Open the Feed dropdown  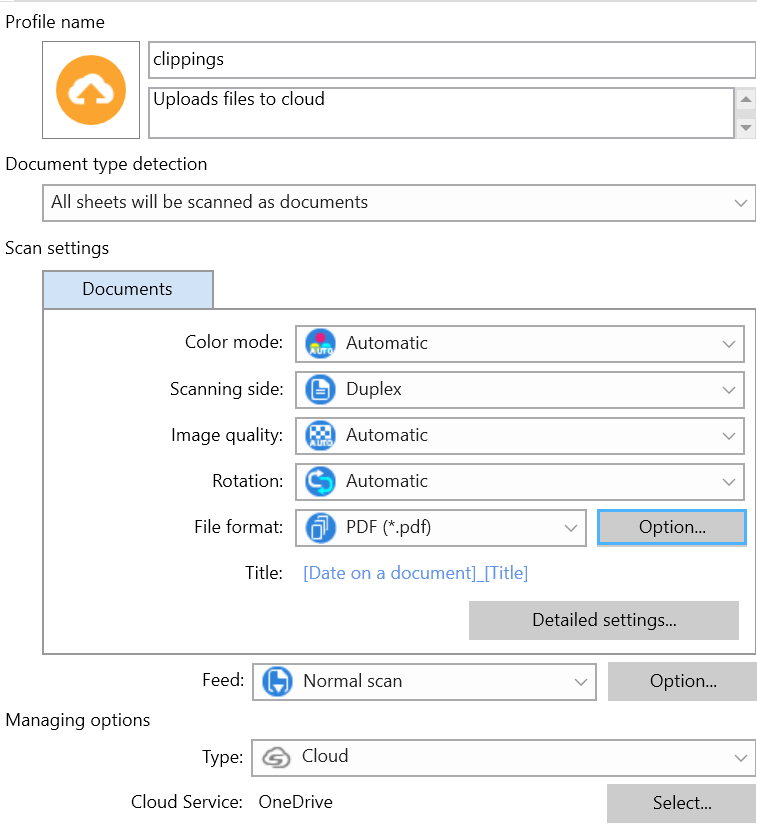[424, 681]
